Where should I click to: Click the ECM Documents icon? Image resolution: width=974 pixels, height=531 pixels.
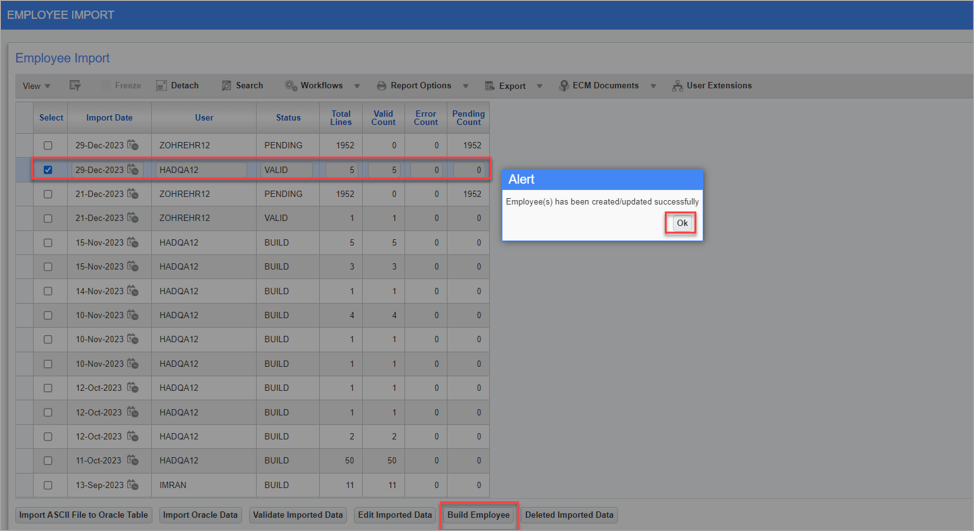pos(563,86)
